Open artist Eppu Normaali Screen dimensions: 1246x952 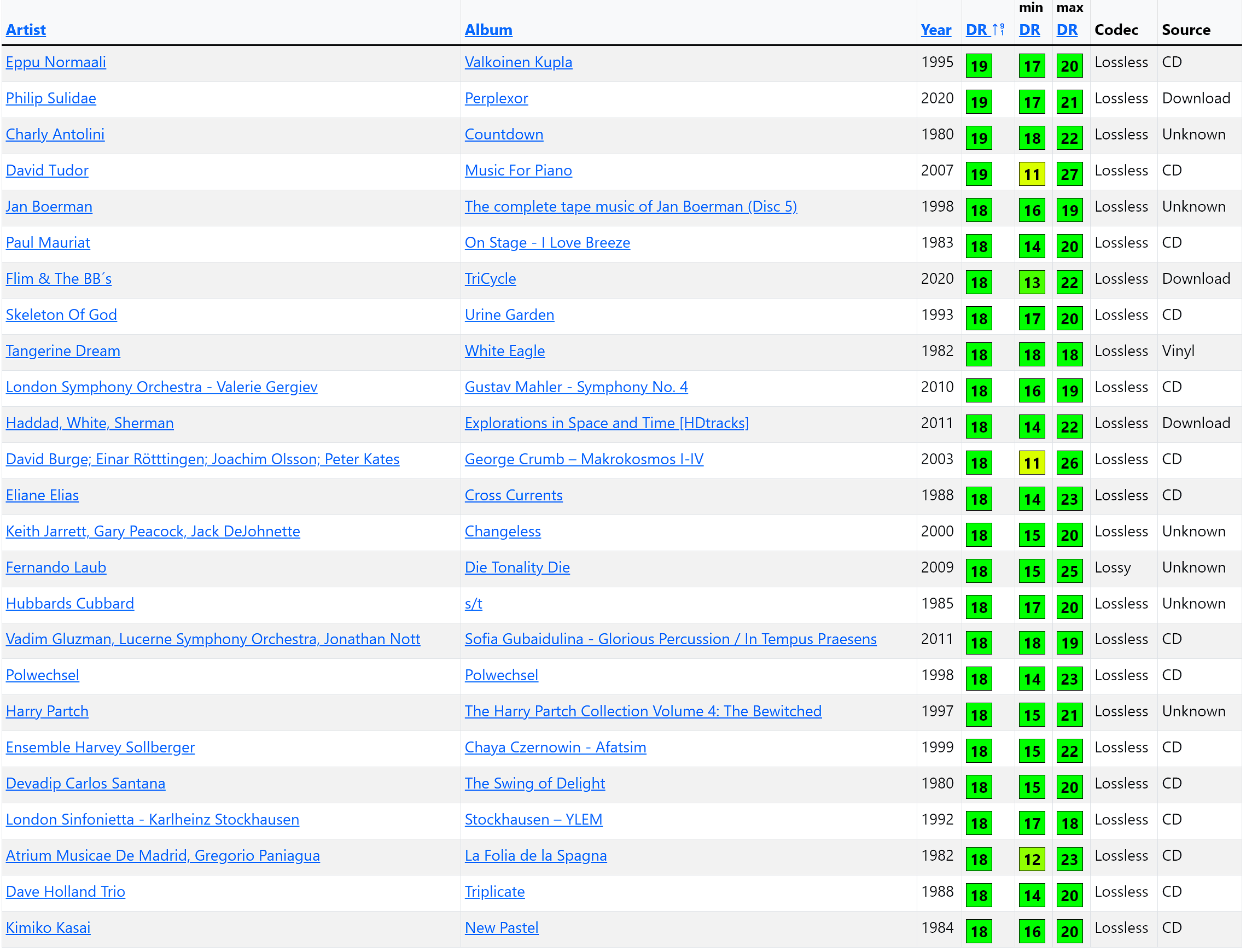(x=56, y=62)
